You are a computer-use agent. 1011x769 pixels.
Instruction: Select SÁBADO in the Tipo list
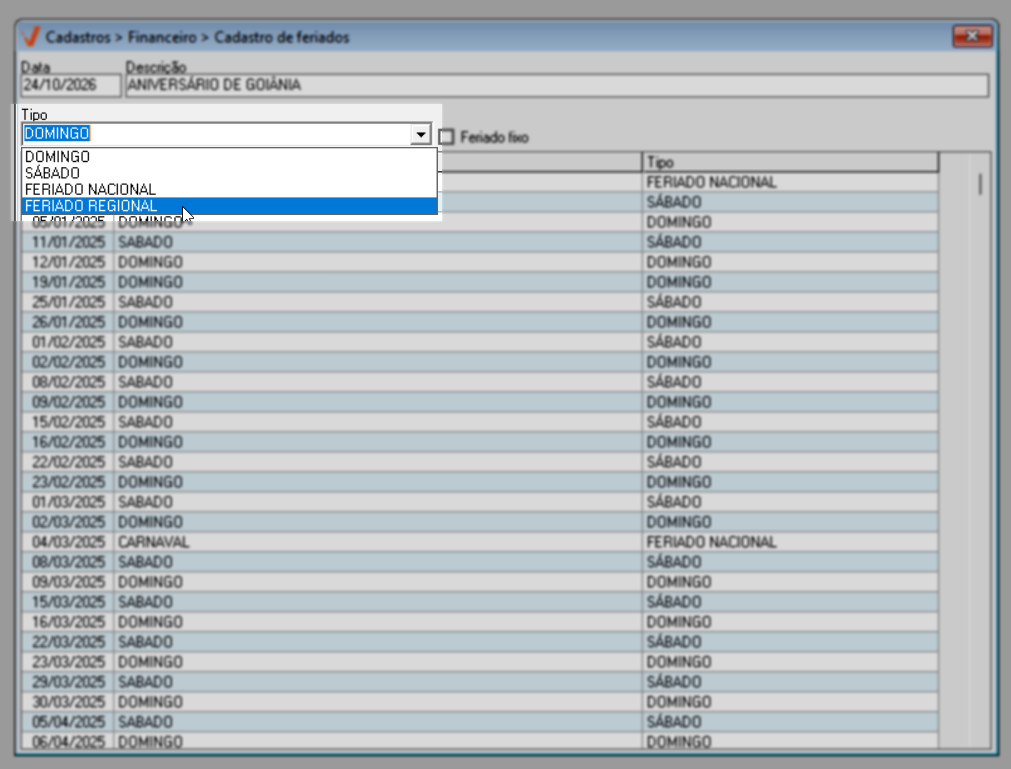[x=229, y=173]
